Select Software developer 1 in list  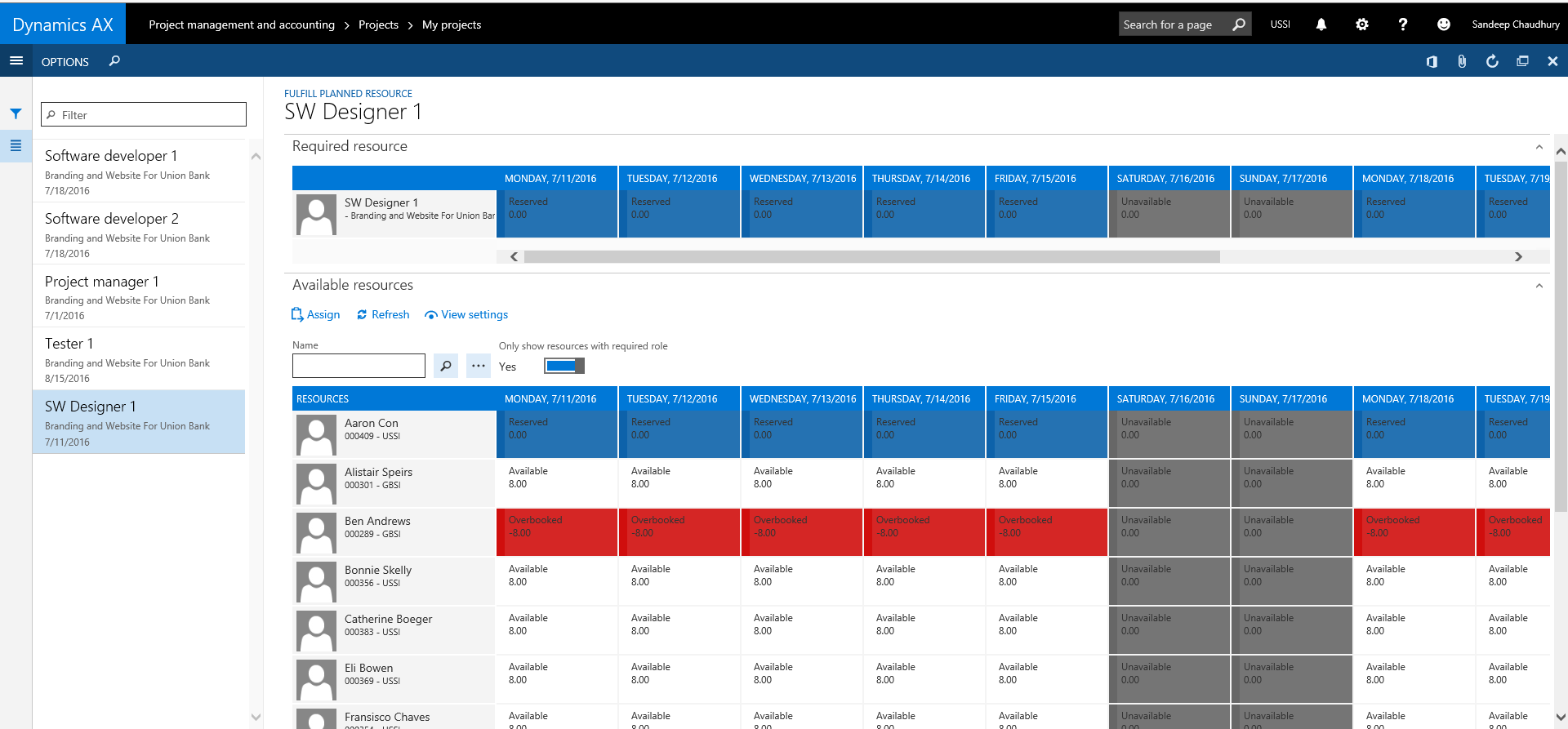point(139,171)
